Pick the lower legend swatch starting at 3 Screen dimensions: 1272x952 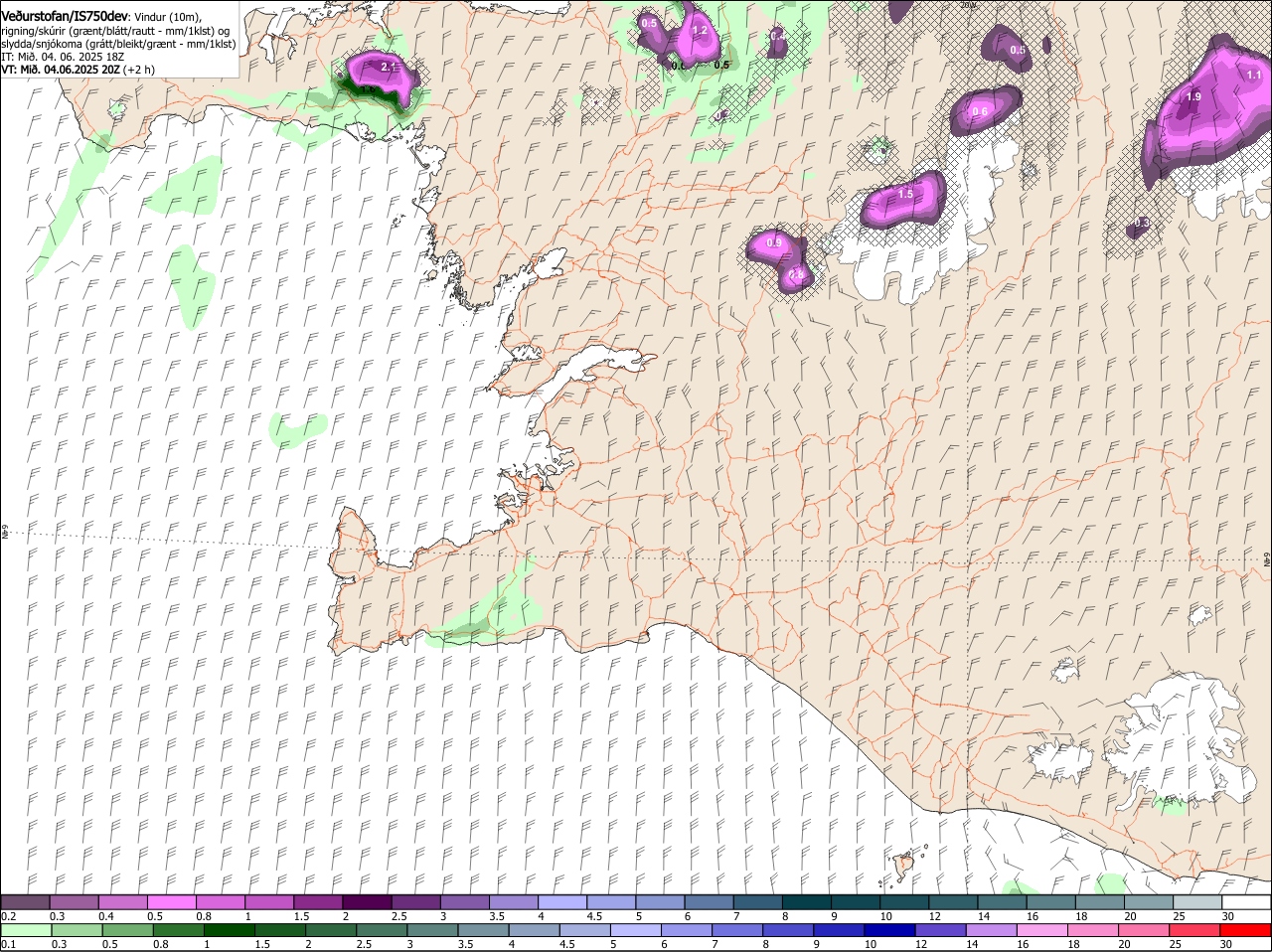coord(432,930)
